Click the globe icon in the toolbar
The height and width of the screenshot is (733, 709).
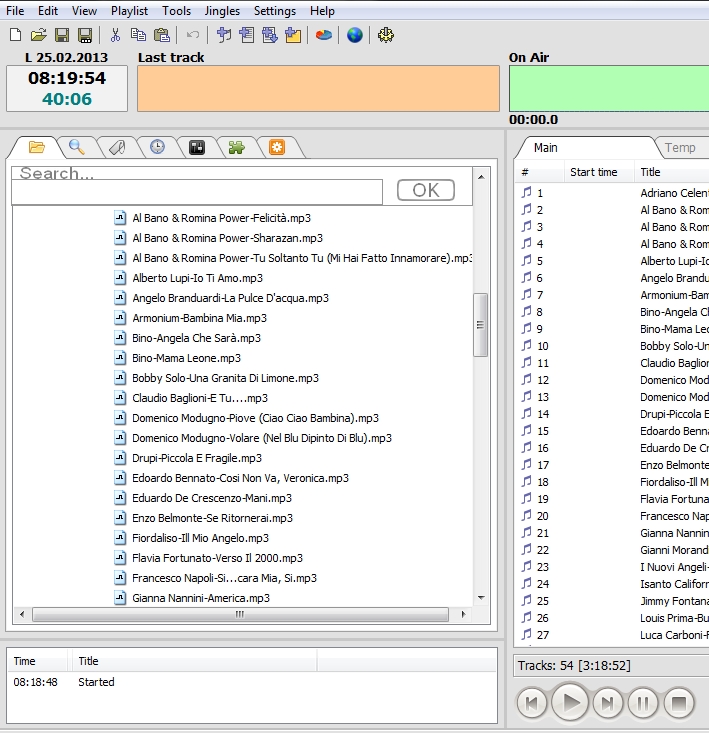tap(355, 35)
